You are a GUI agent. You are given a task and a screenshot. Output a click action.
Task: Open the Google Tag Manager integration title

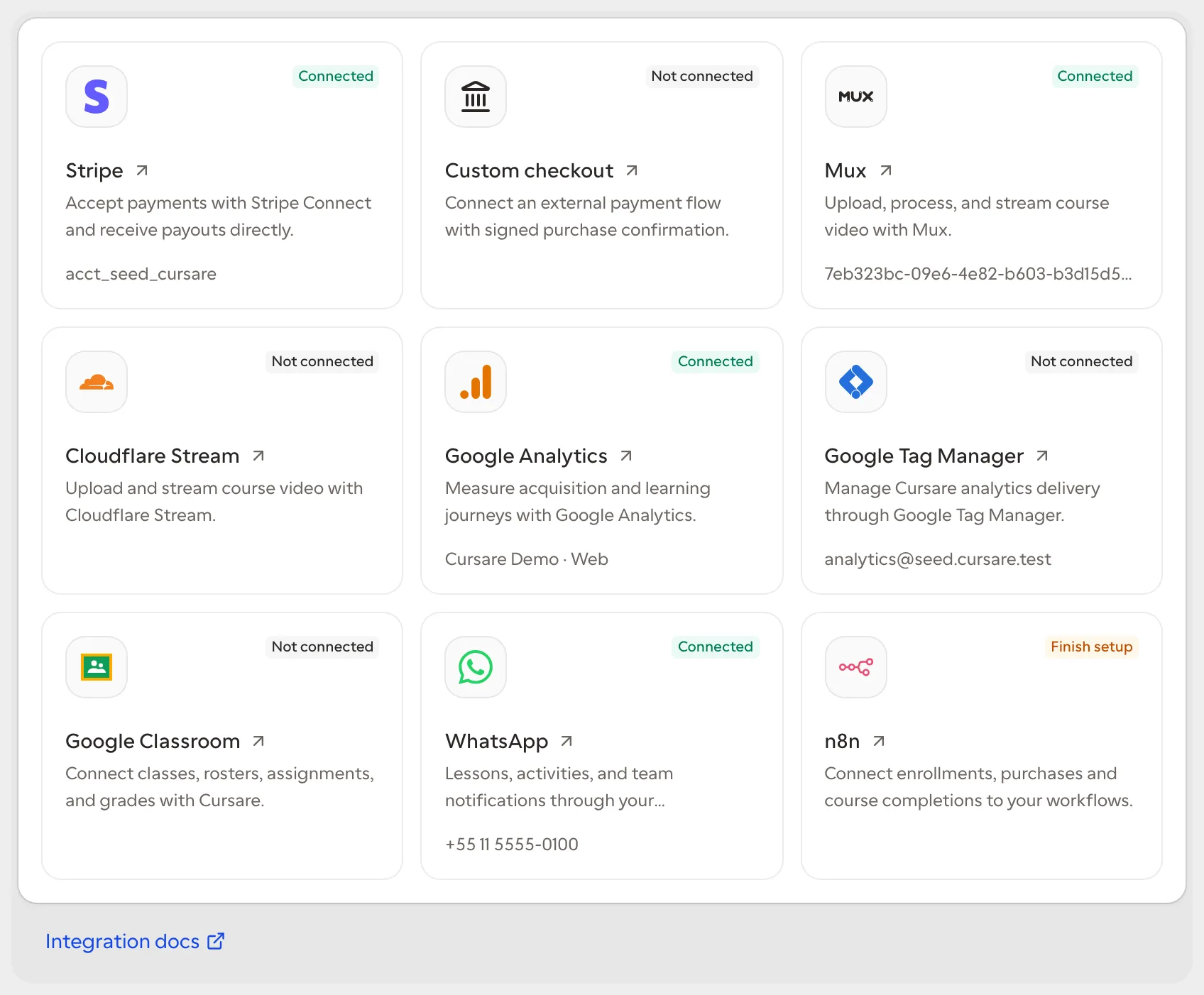coord(924,456)
